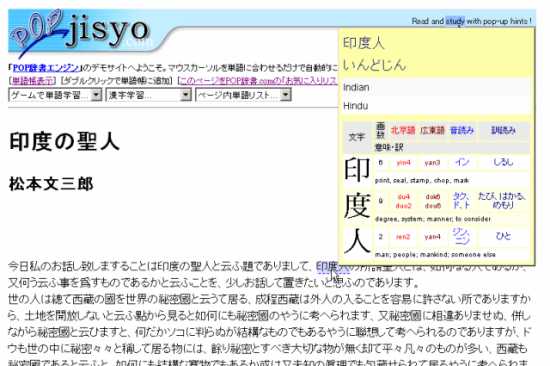Click the large 人 kanji in the popup table
The height and width of the screenshot is (366, 550).
click(x=357, y=242)
